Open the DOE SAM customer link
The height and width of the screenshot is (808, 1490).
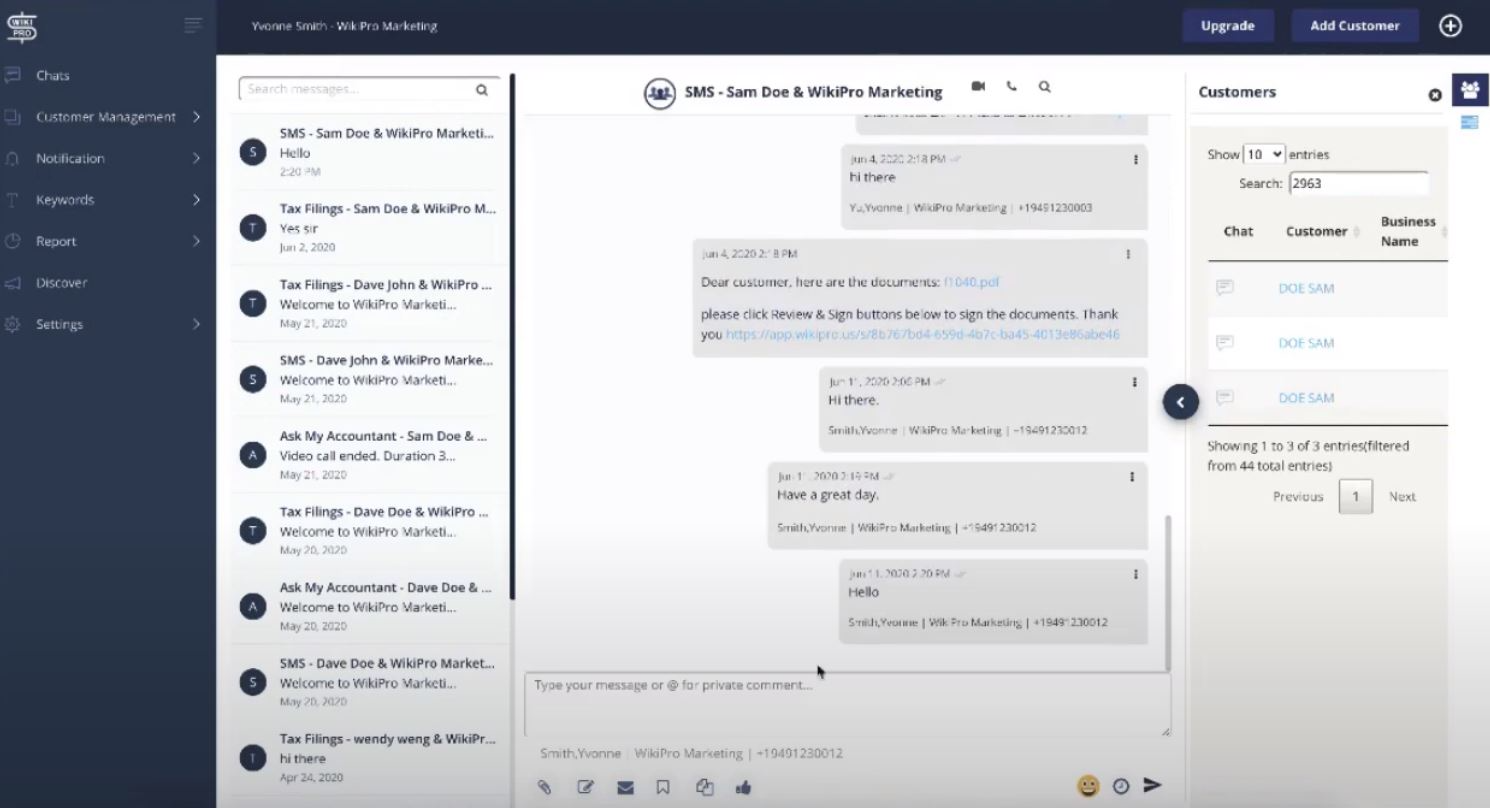[1306, 288]
